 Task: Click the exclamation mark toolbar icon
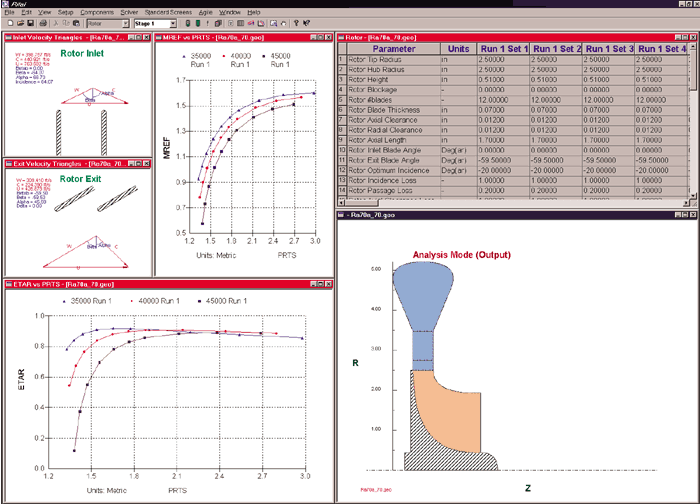tap(208, 23)
